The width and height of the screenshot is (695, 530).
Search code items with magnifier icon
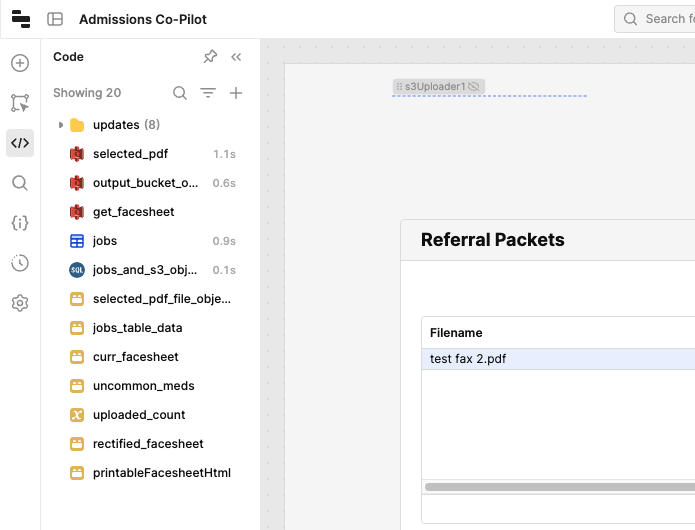(180, 93)
